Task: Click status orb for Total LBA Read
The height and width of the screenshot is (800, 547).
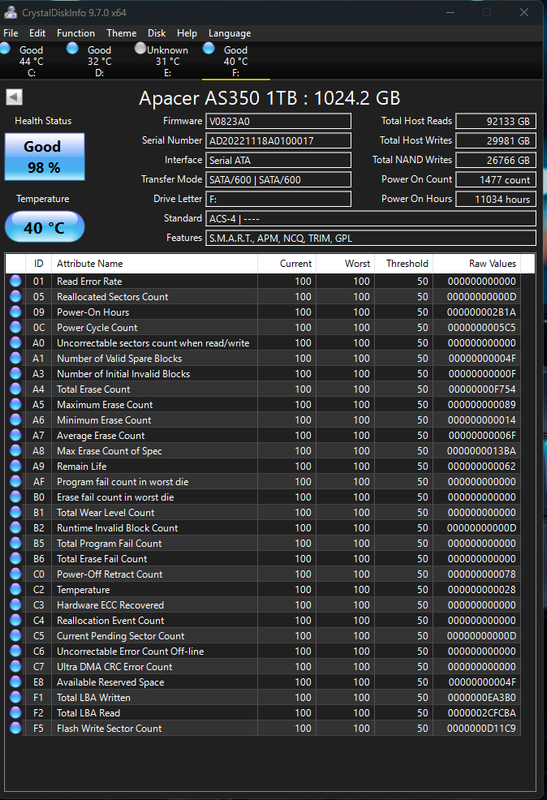Action: click(x=16, y=713)
